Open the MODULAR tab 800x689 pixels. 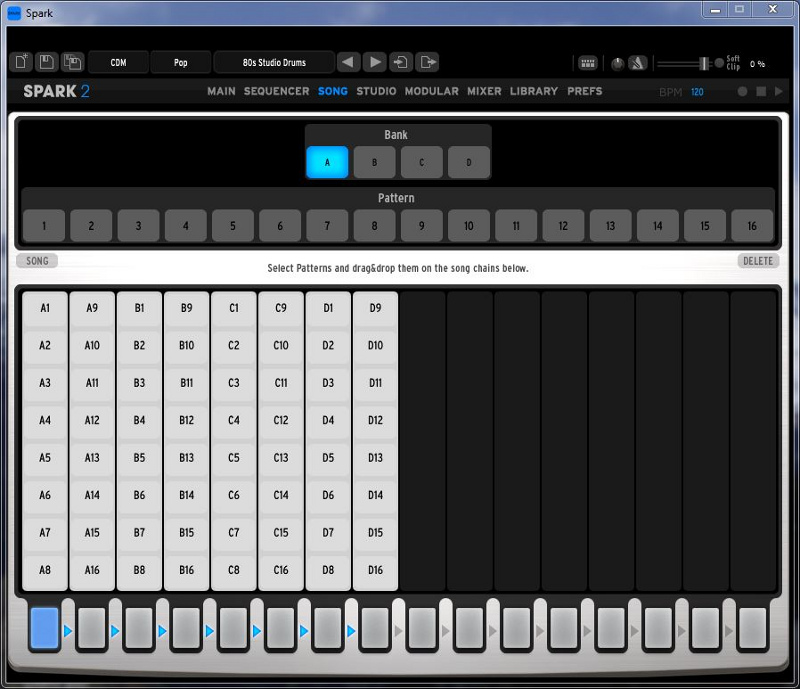[432, 91]
